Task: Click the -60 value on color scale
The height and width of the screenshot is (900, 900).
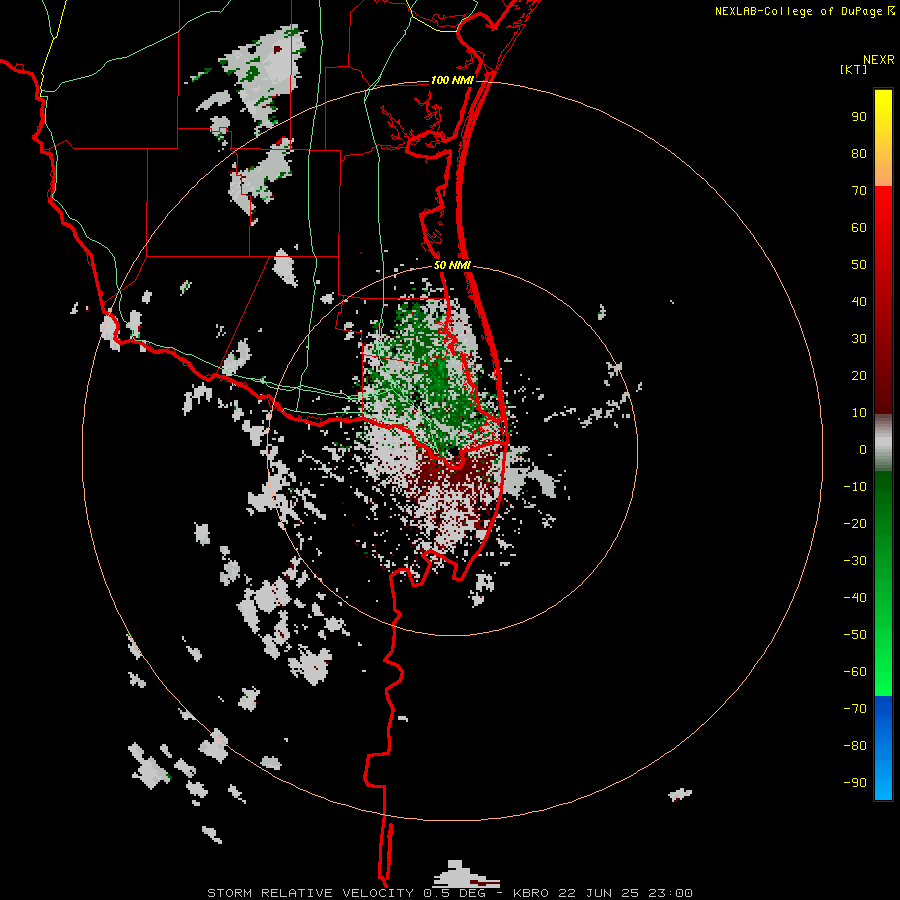Action: click(855, 672)
